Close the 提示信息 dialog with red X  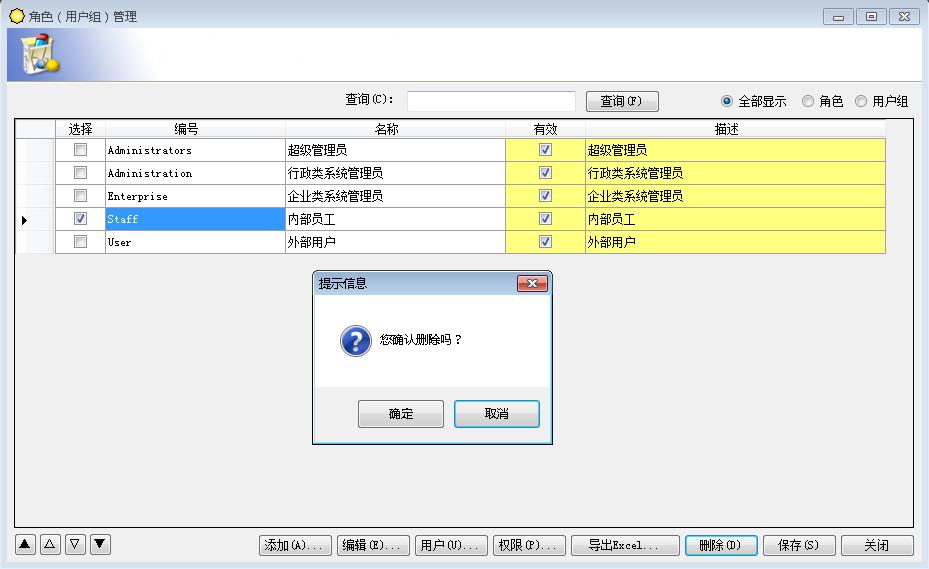pyautogui.click(x=532, y=283)
